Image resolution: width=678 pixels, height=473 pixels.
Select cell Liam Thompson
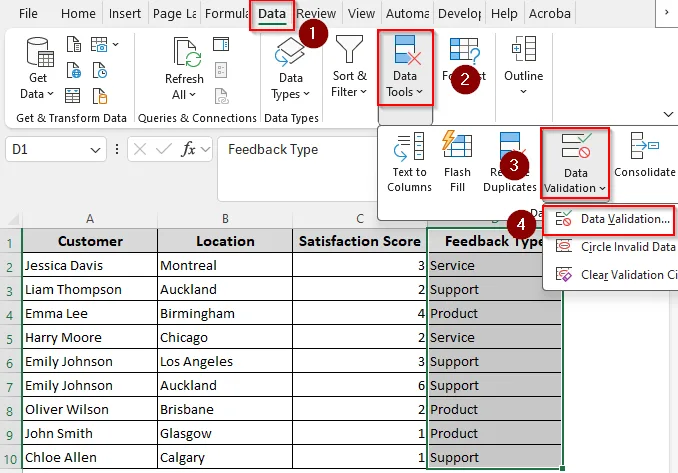coord(90,289)
